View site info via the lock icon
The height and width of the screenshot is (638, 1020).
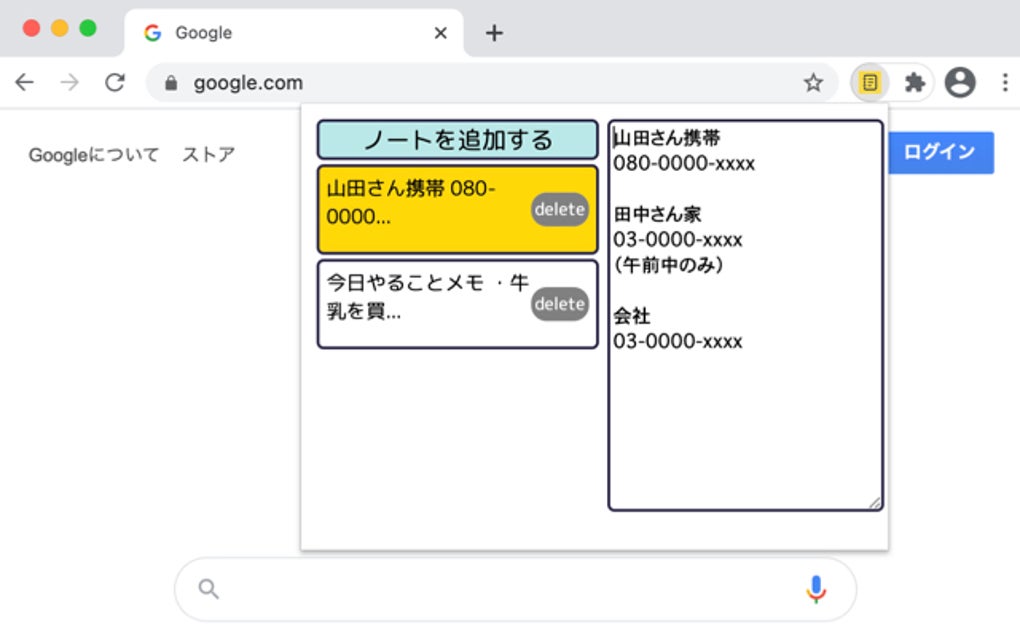(x=171, y=83)
